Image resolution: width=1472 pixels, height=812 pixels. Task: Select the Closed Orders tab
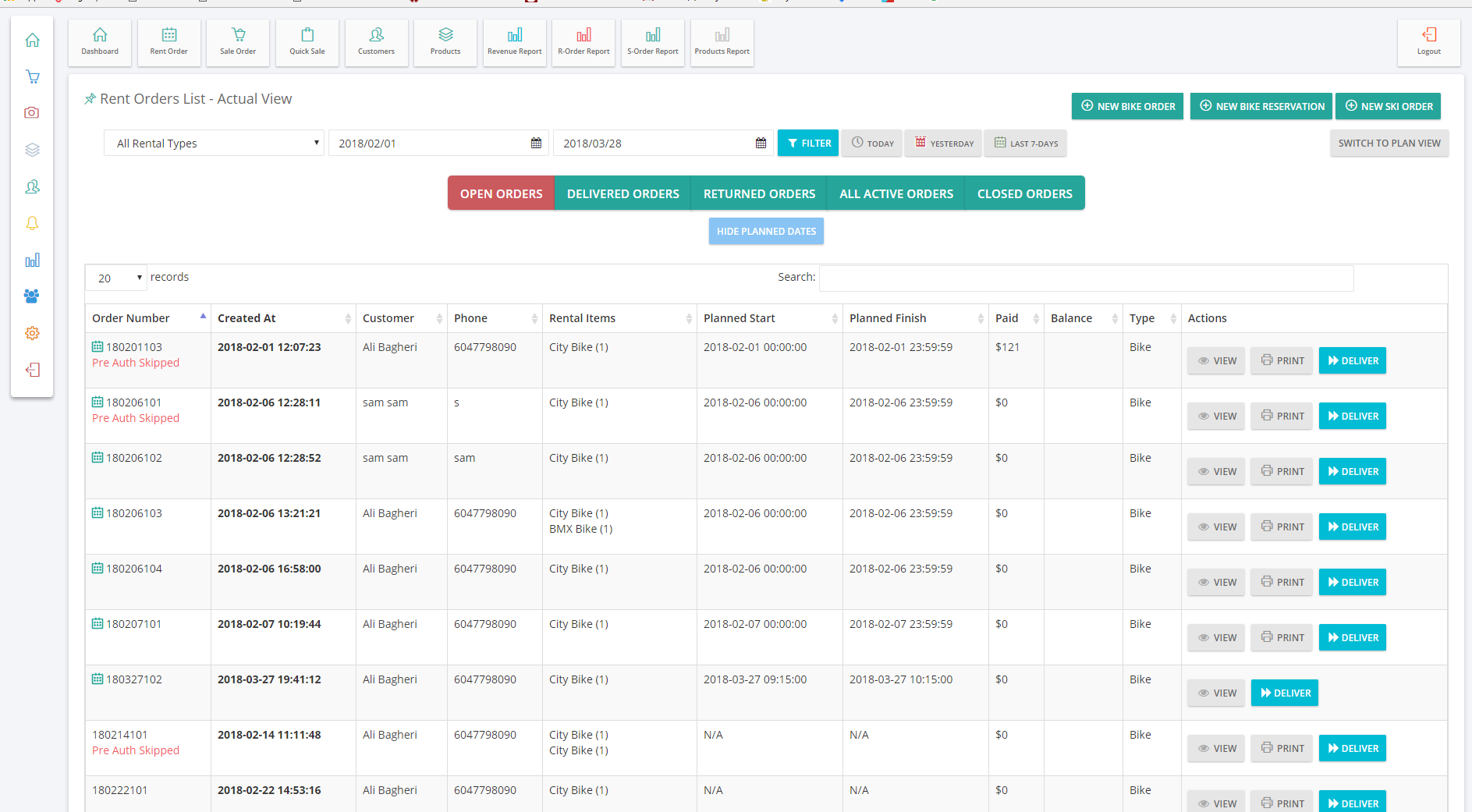[x=1024, y=193]
